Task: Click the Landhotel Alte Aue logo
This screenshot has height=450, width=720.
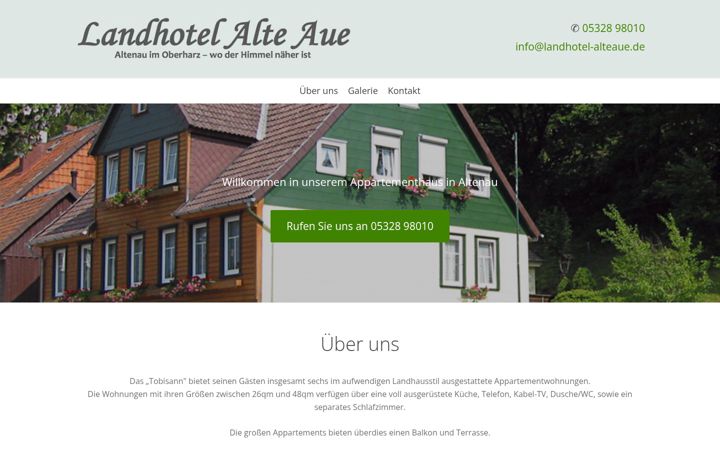Action: click(x=214, y=39)
